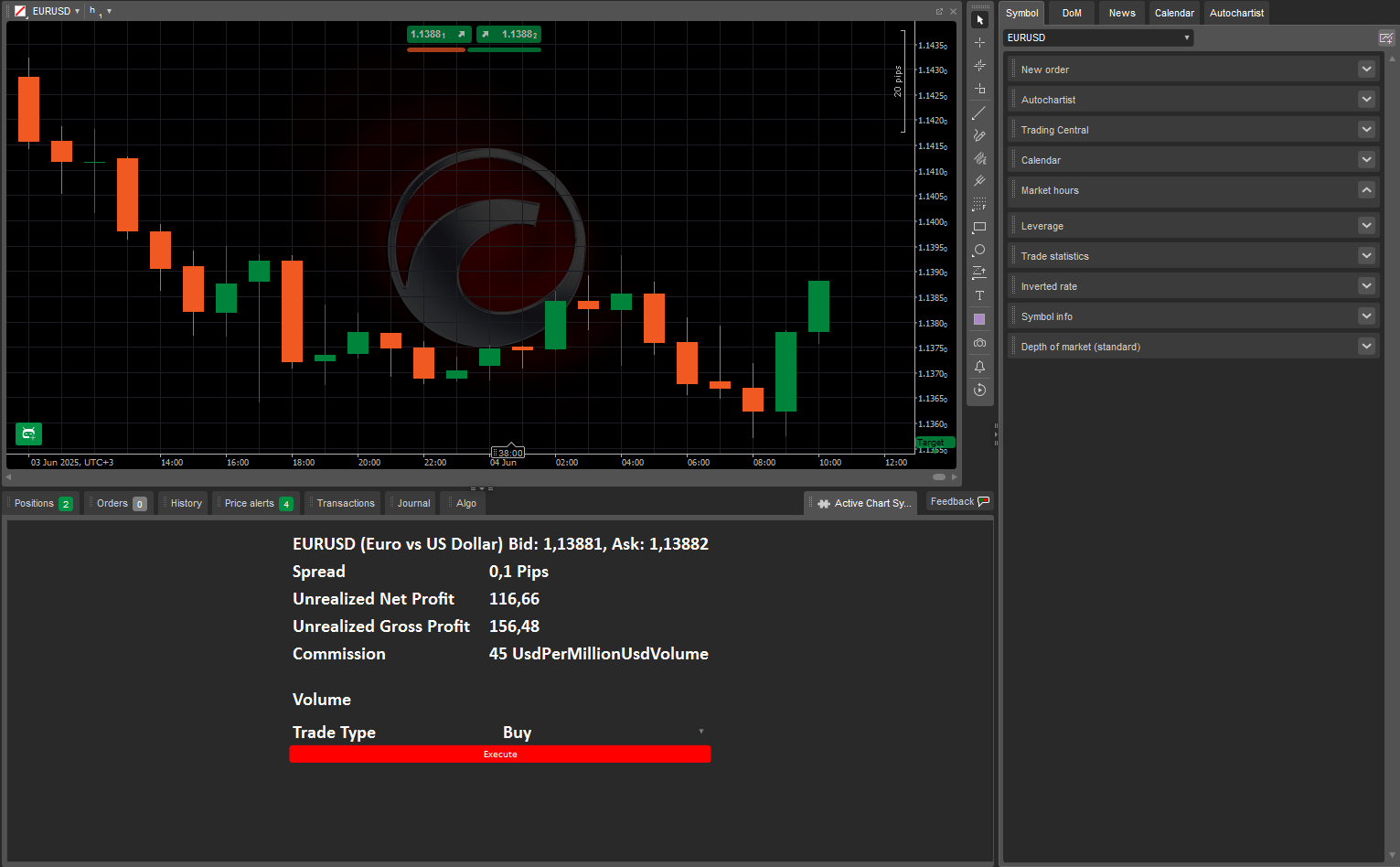This screenshot has height=867, width=1400.
Task: Open the purple drawing color swatch
Action: (x=979, y=319)
